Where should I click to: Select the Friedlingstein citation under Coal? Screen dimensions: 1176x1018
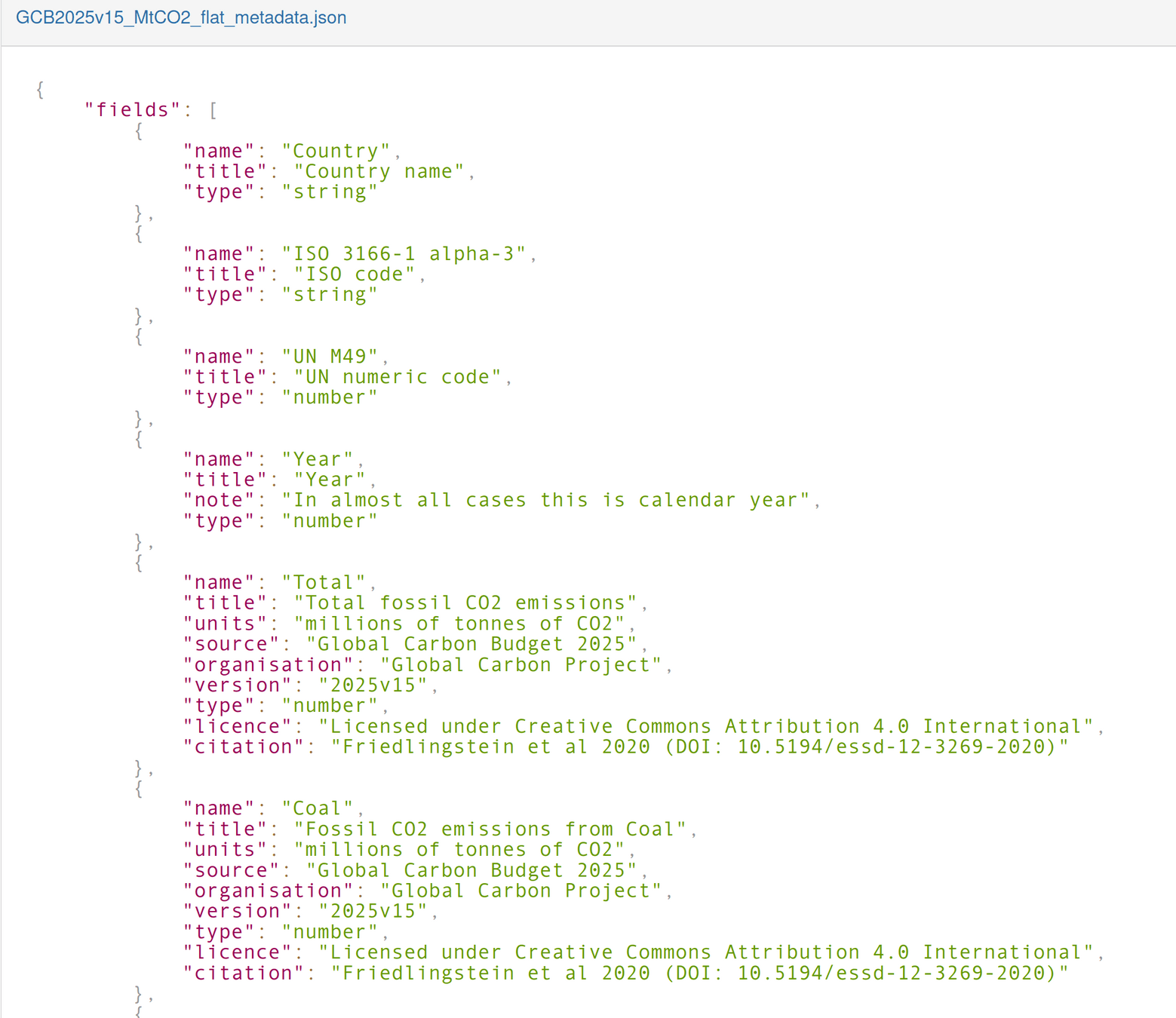[x=700, y=973]
